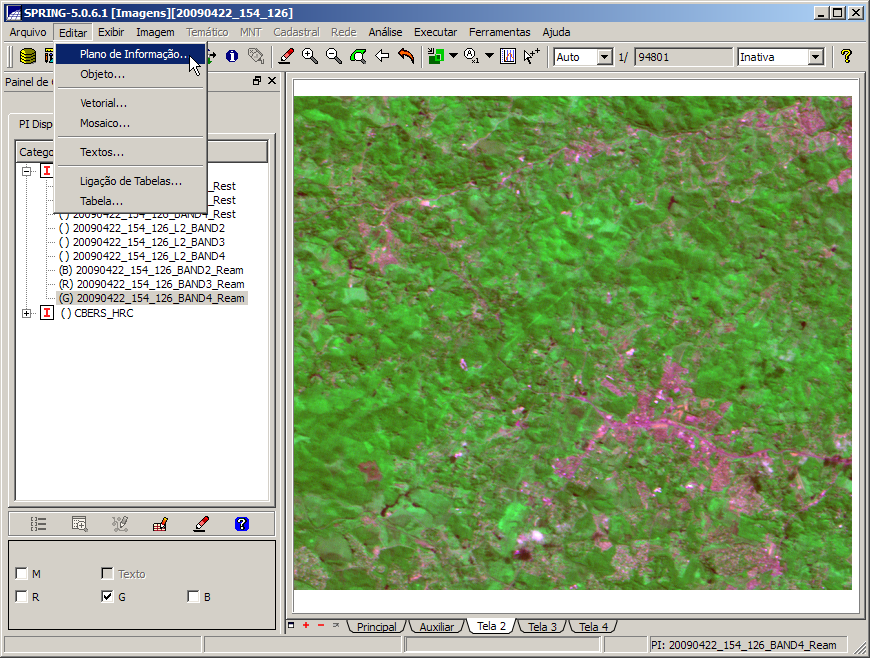This screenshot has width=870, height=658.
Task: Click the blue info icon in toolbar
Action: (232, 57)
